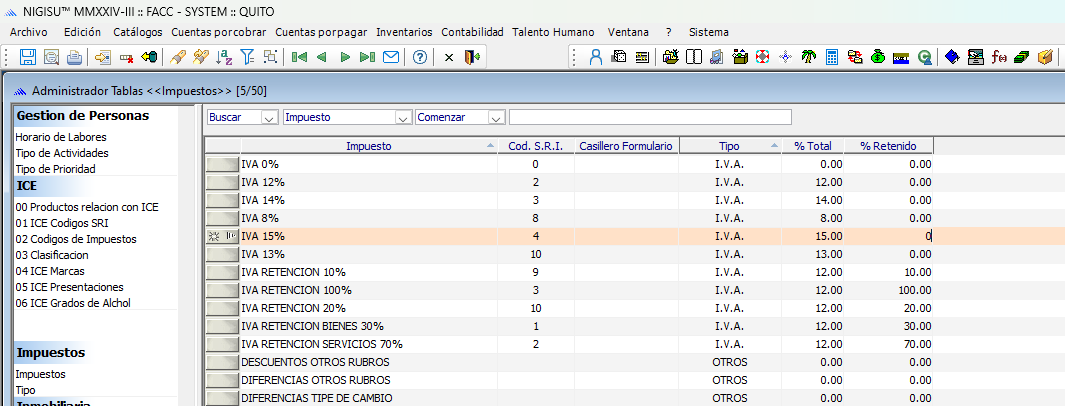Click the A-Z sort icon
The height and width of the screenshot is (406, 1065).
pos(225,57)
